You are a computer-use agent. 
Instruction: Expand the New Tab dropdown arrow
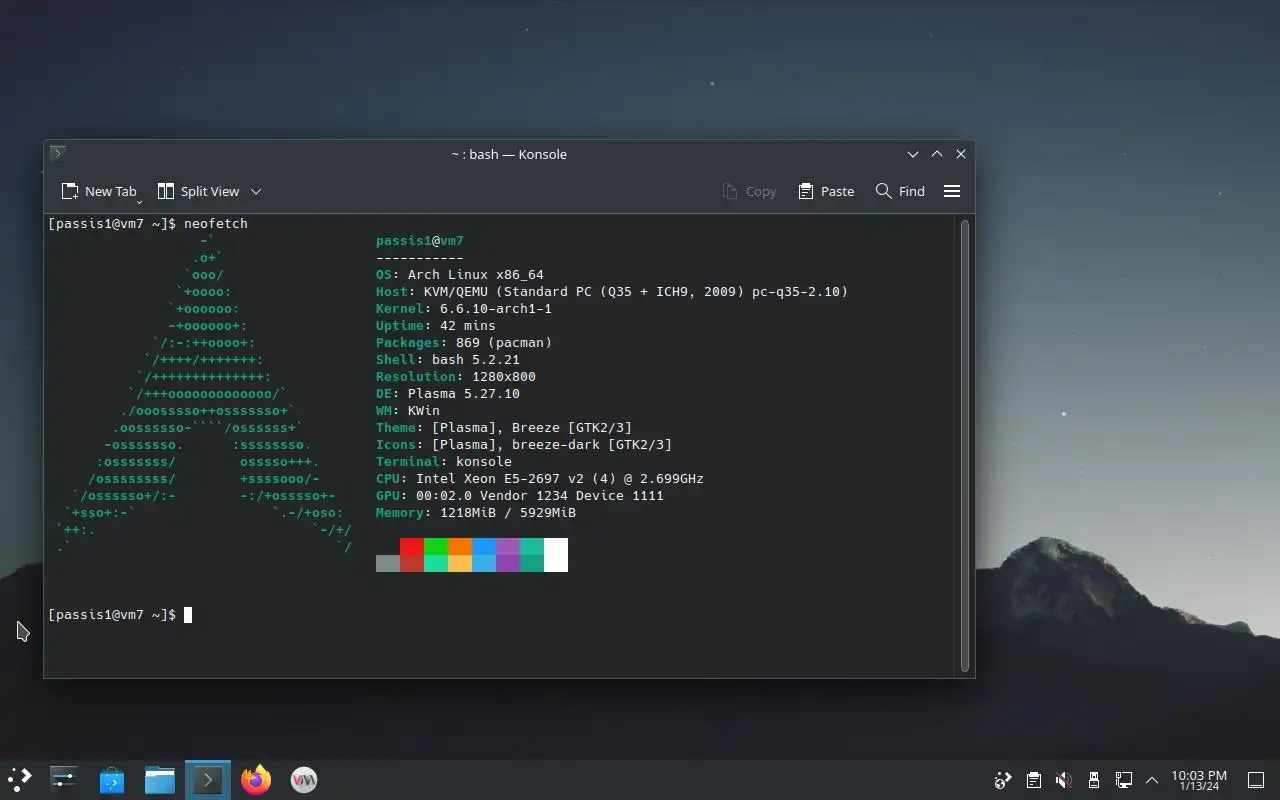click(139, 201)
